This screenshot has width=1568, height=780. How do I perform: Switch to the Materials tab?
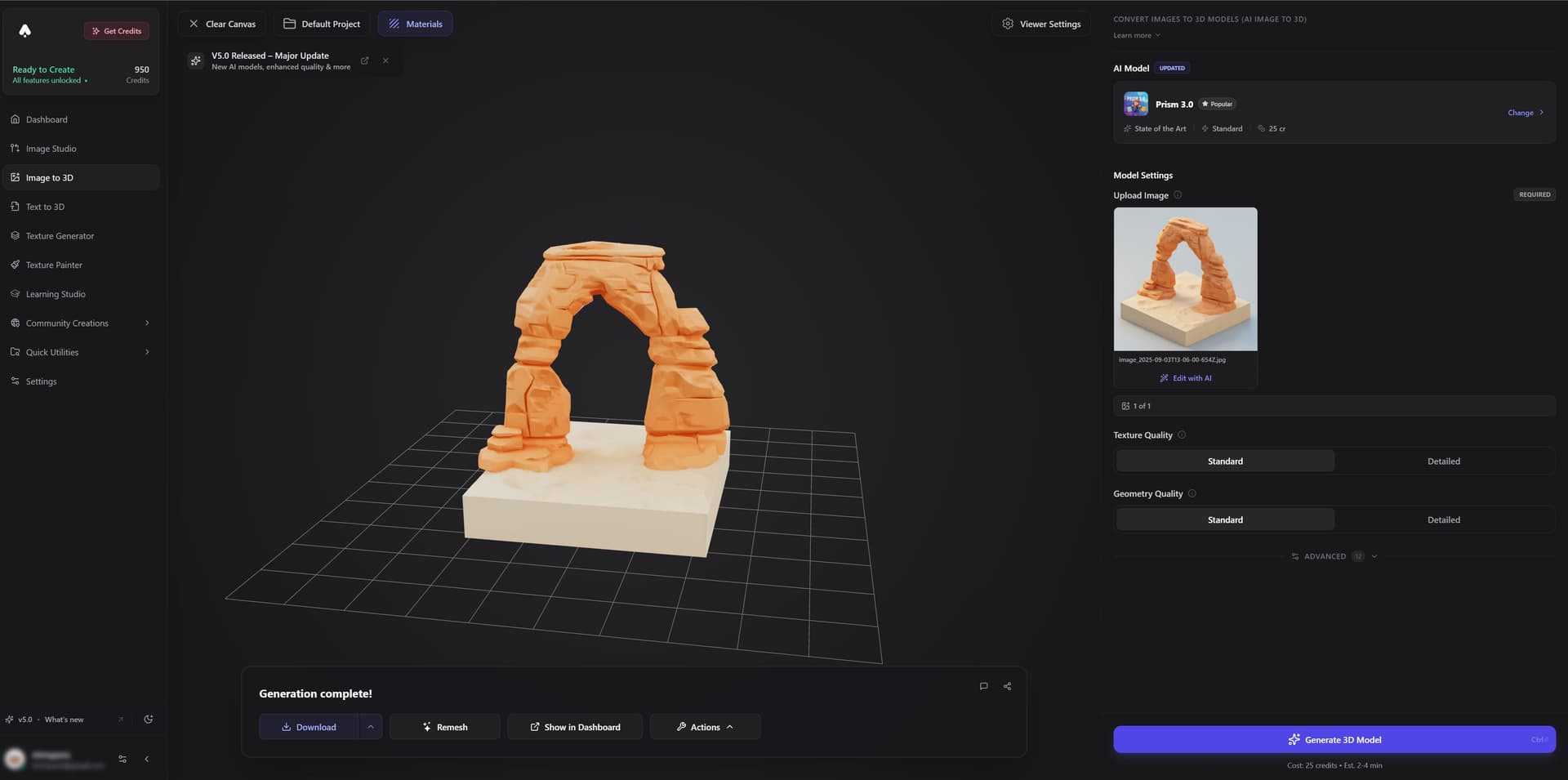pos(415,24)
